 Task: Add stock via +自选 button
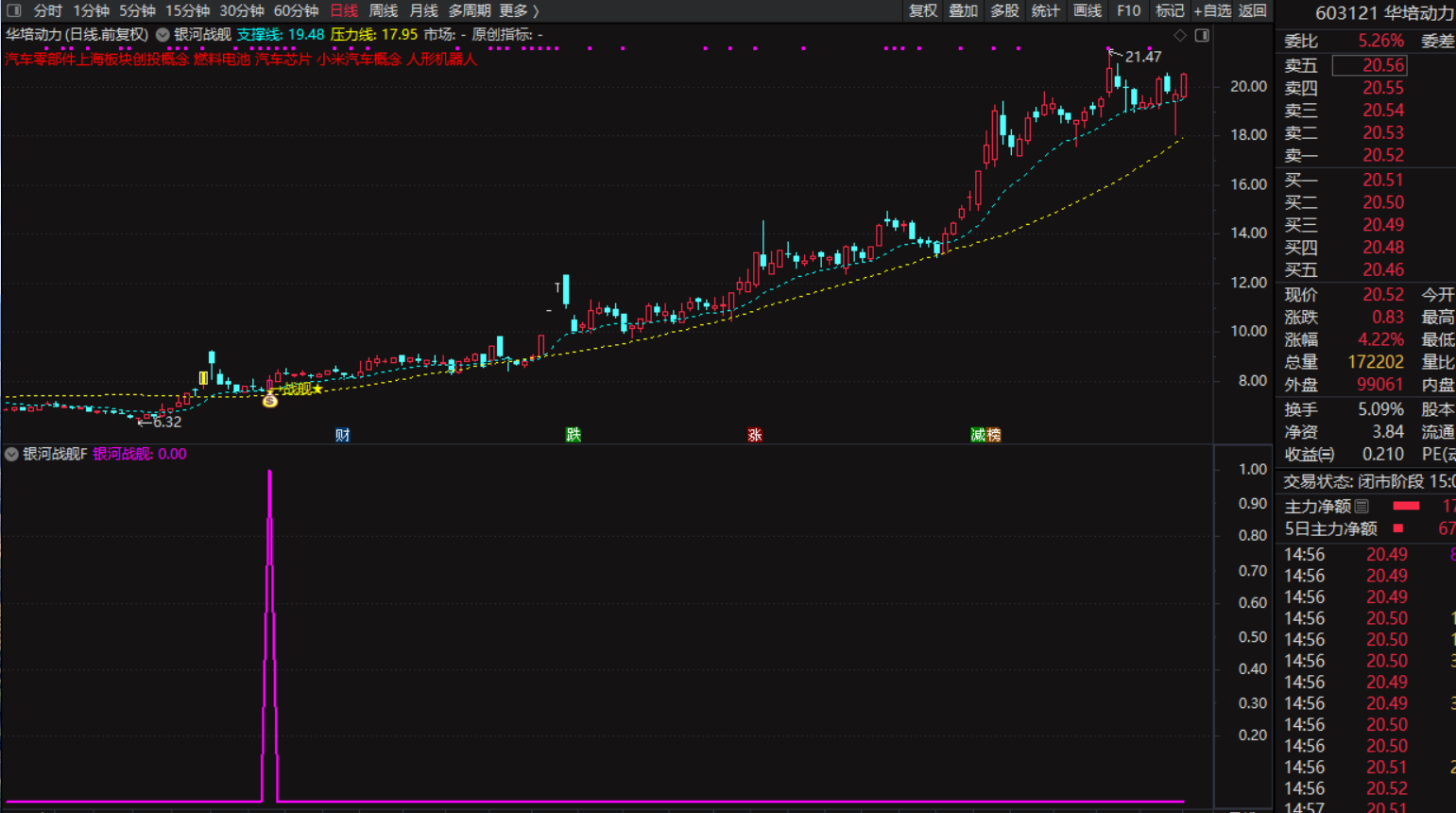(x=1212, y=10)
